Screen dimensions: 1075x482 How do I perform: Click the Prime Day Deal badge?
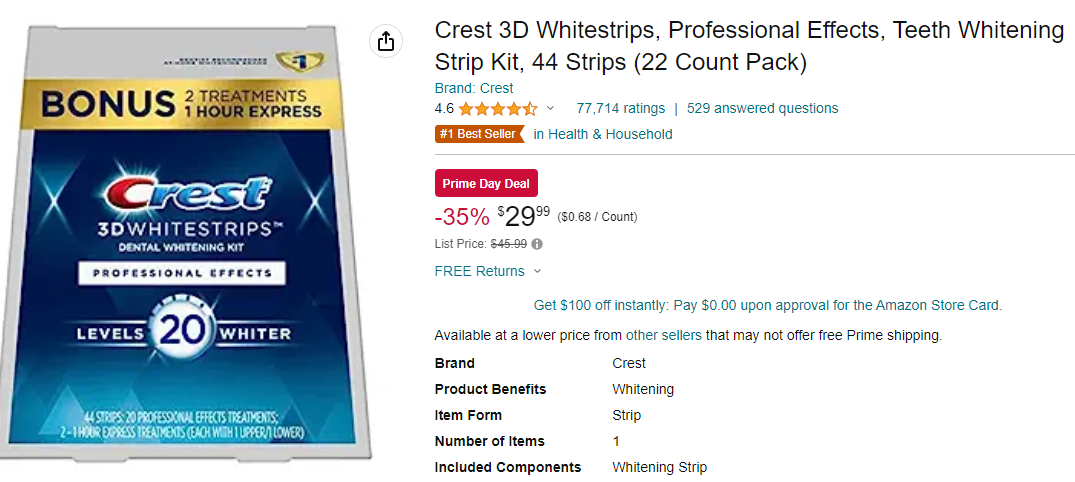tap(486, 183)
